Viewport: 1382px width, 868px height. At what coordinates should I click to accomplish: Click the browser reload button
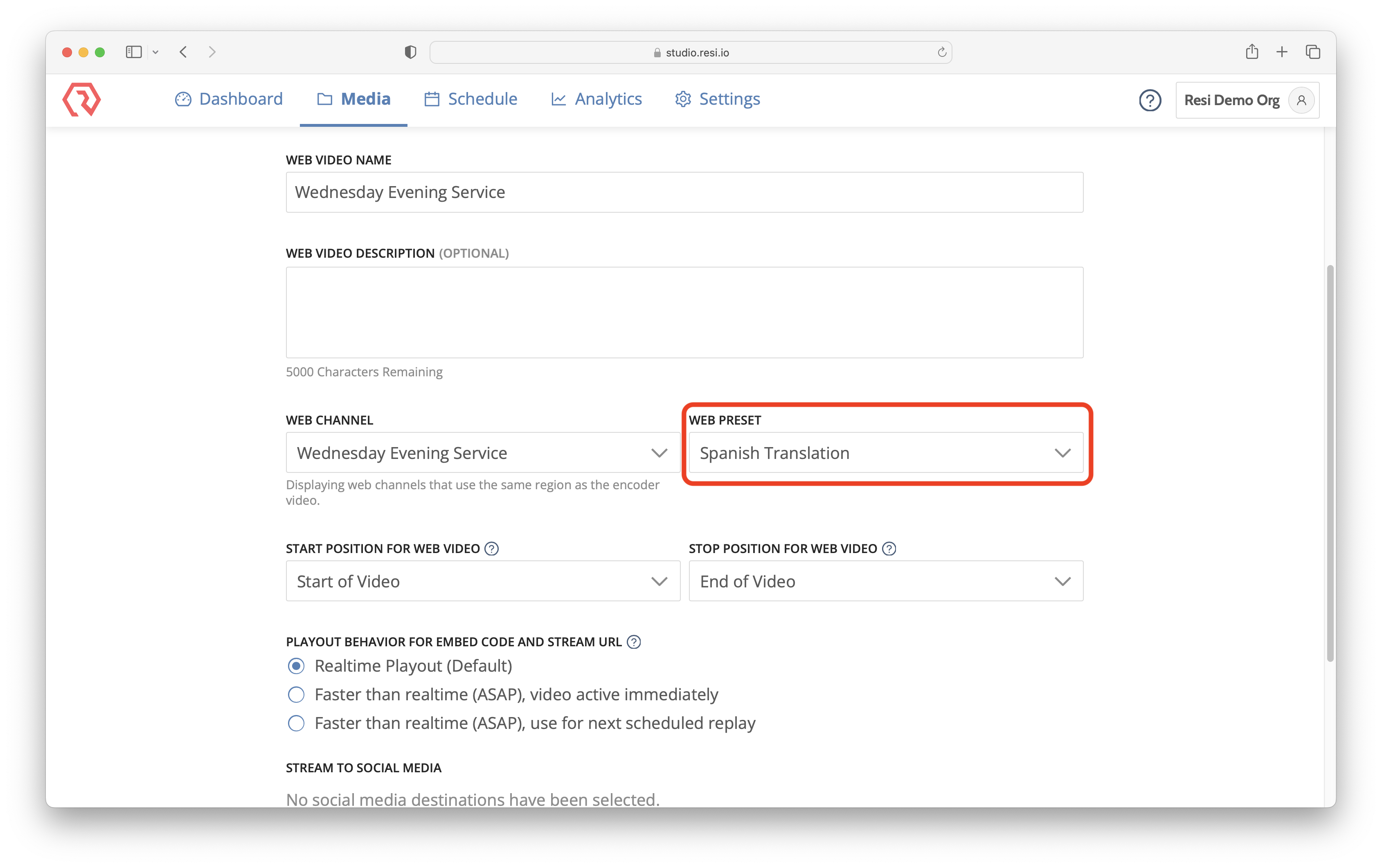pyautogui.click(x=941, y=52)
